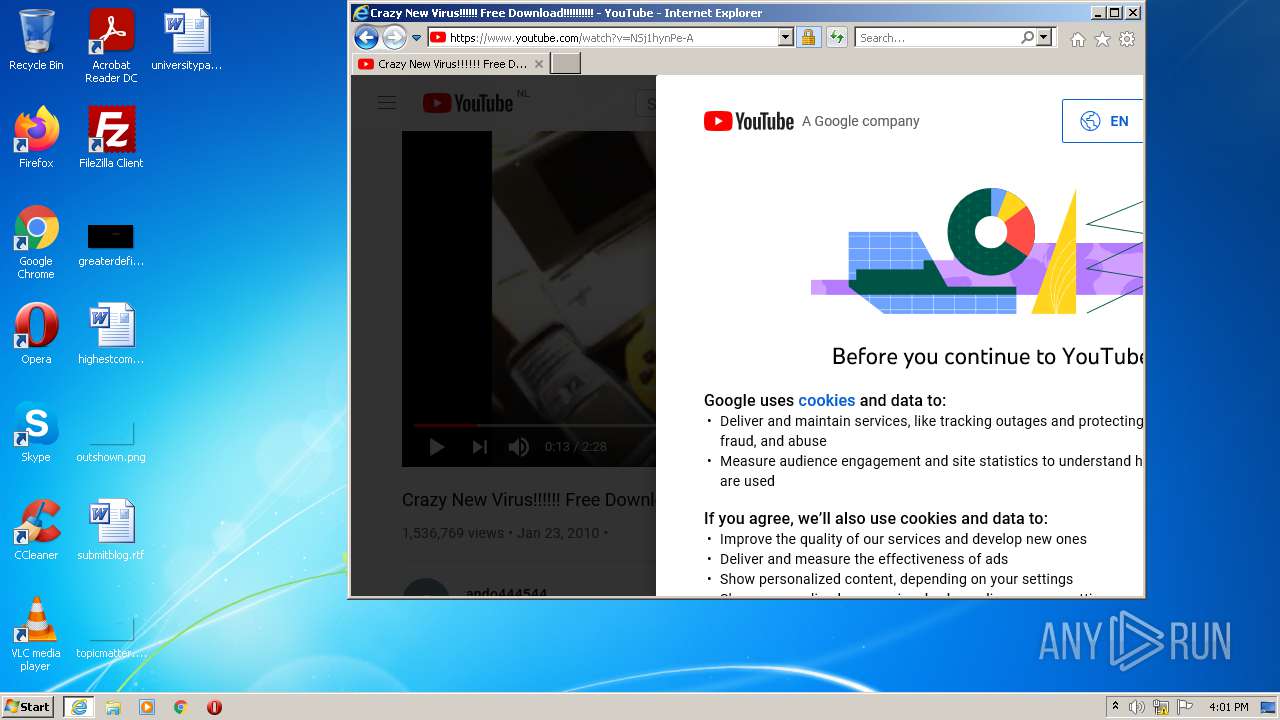Click the YouTube logo in consent dialog
This screenshot has width=1280, height=720.
[749, 121]
